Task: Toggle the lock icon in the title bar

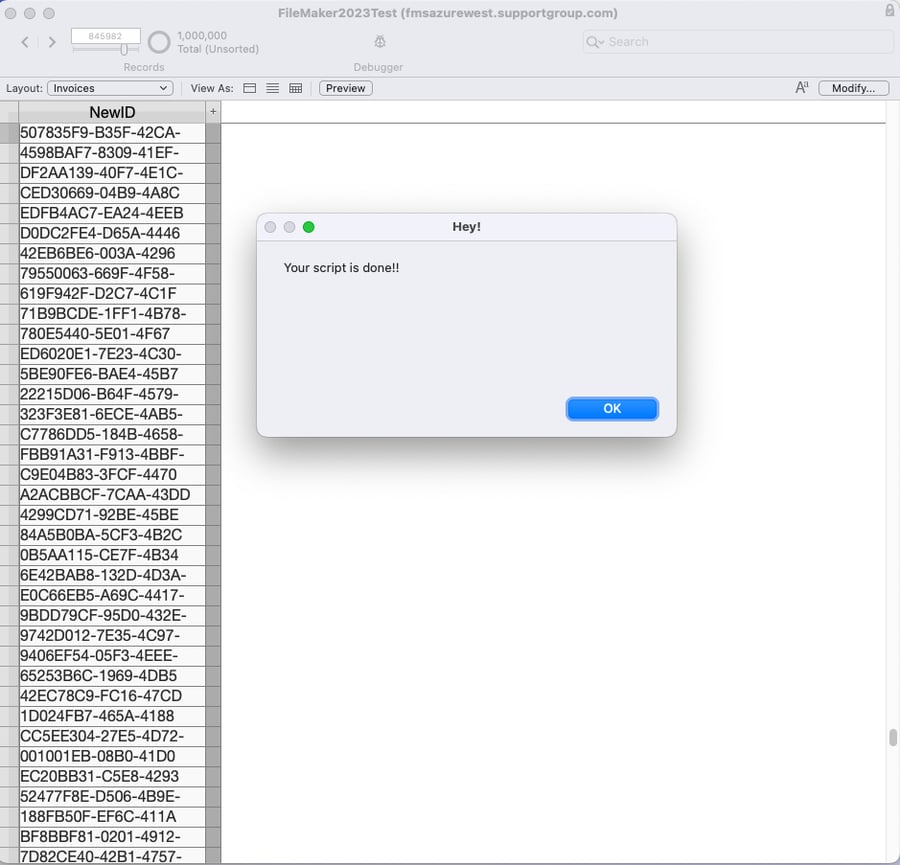Action: (x=889, y=9)
